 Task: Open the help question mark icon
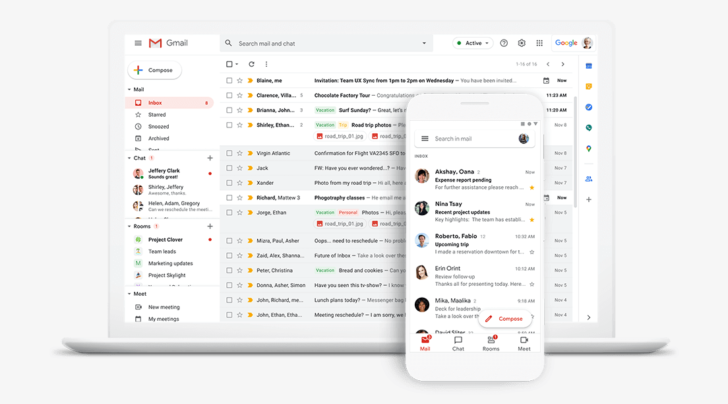504,43
